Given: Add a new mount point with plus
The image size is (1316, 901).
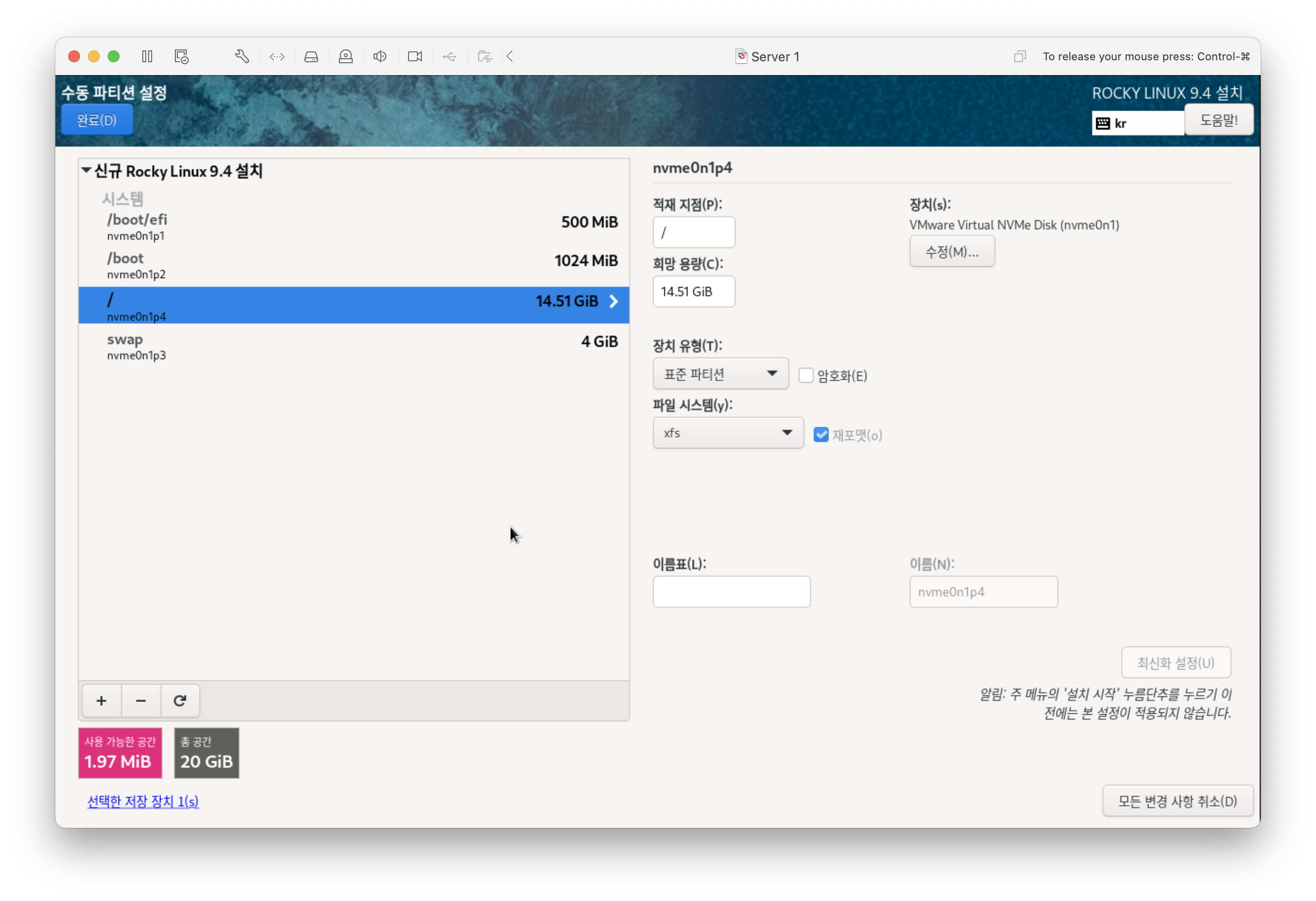Looking at the screenshot, I should point(101,701).
